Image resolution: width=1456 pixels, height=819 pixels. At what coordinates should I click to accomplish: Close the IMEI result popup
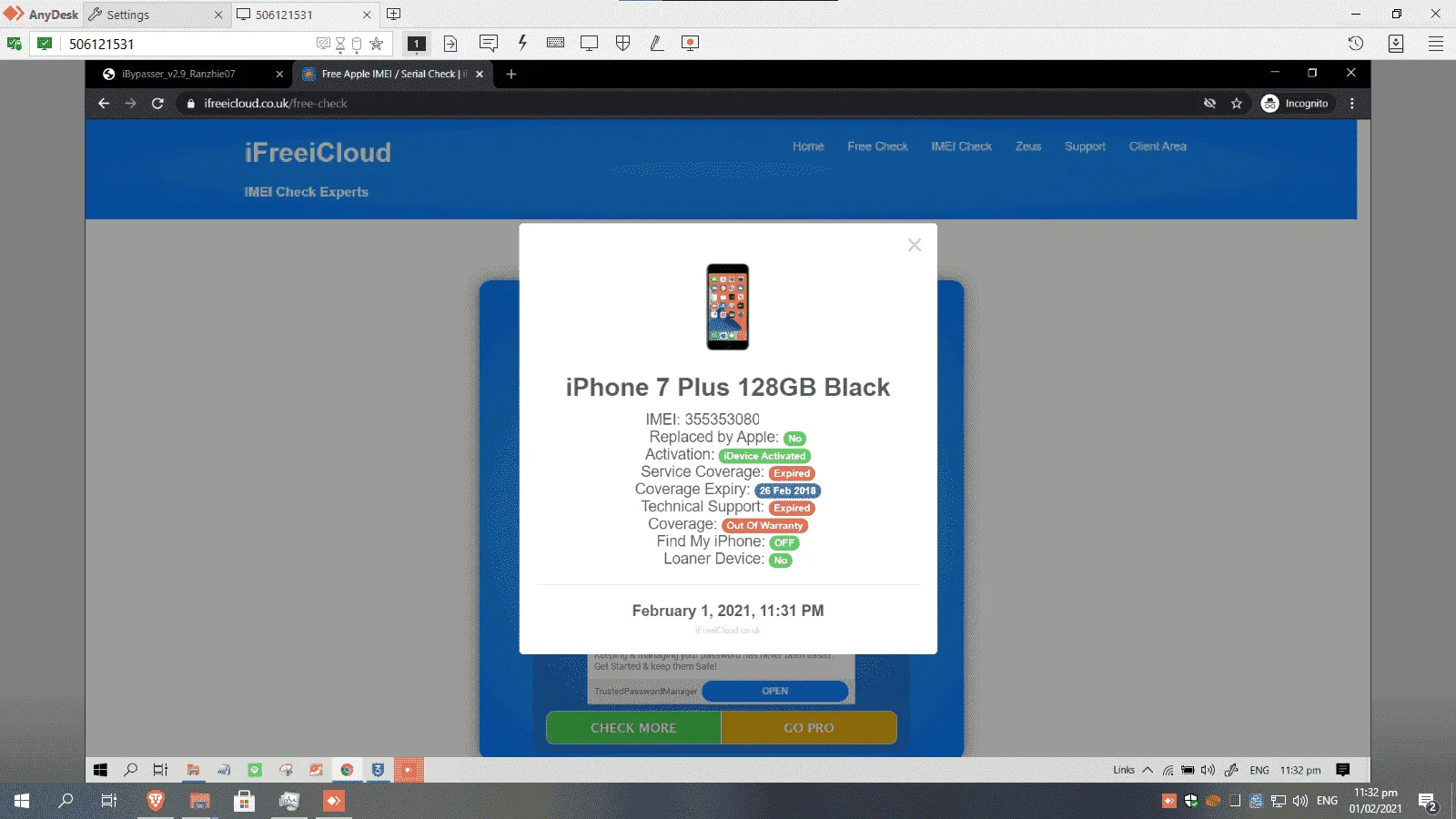point(915,245)
